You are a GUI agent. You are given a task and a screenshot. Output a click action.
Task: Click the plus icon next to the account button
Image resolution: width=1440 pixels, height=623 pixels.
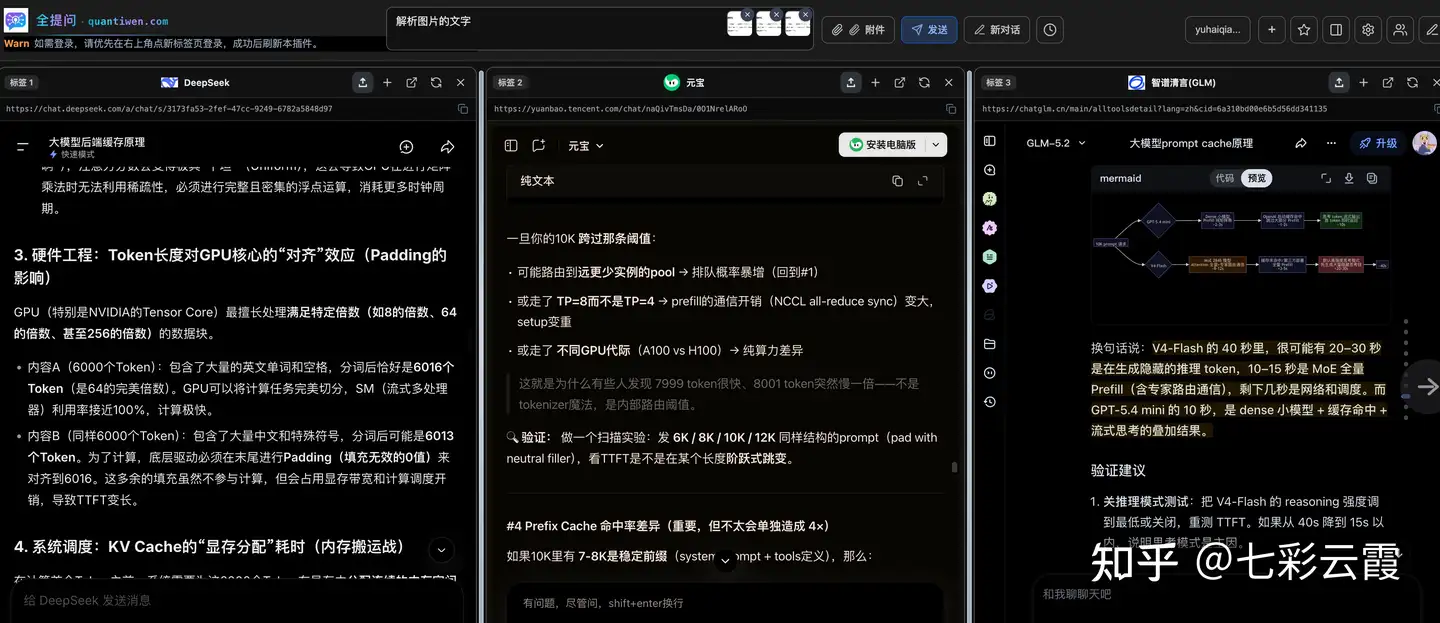1271,30
